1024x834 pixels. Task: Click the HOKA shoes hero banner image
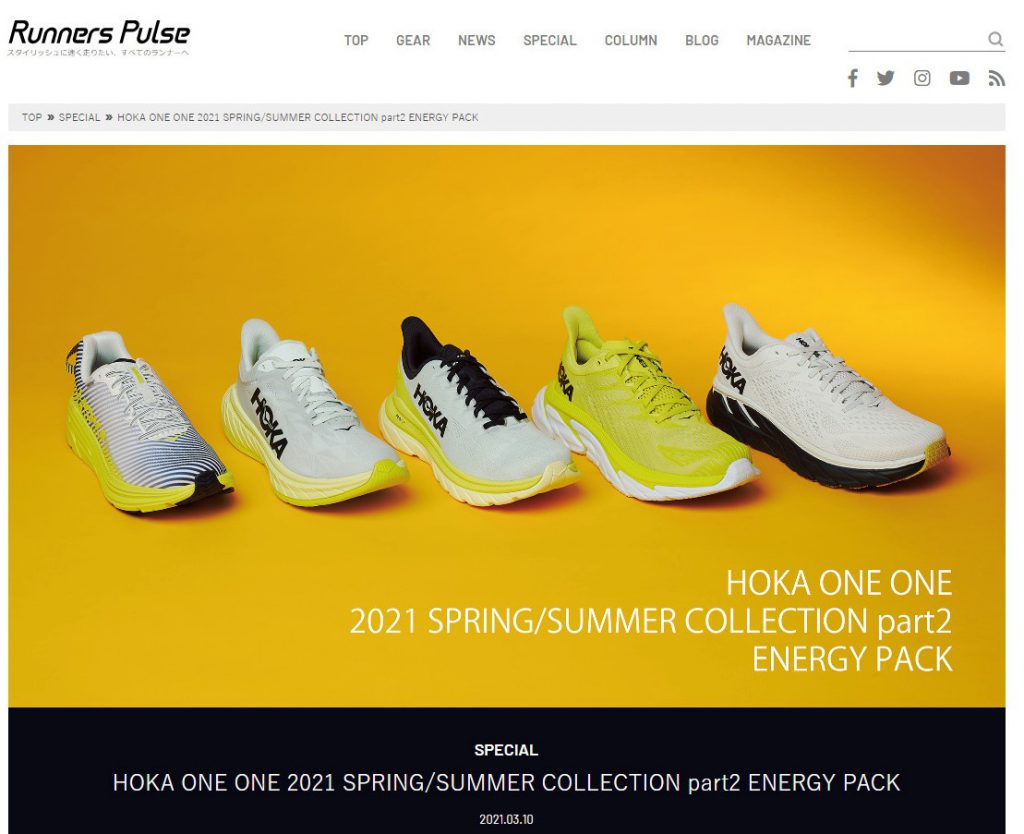pos(506,425)
